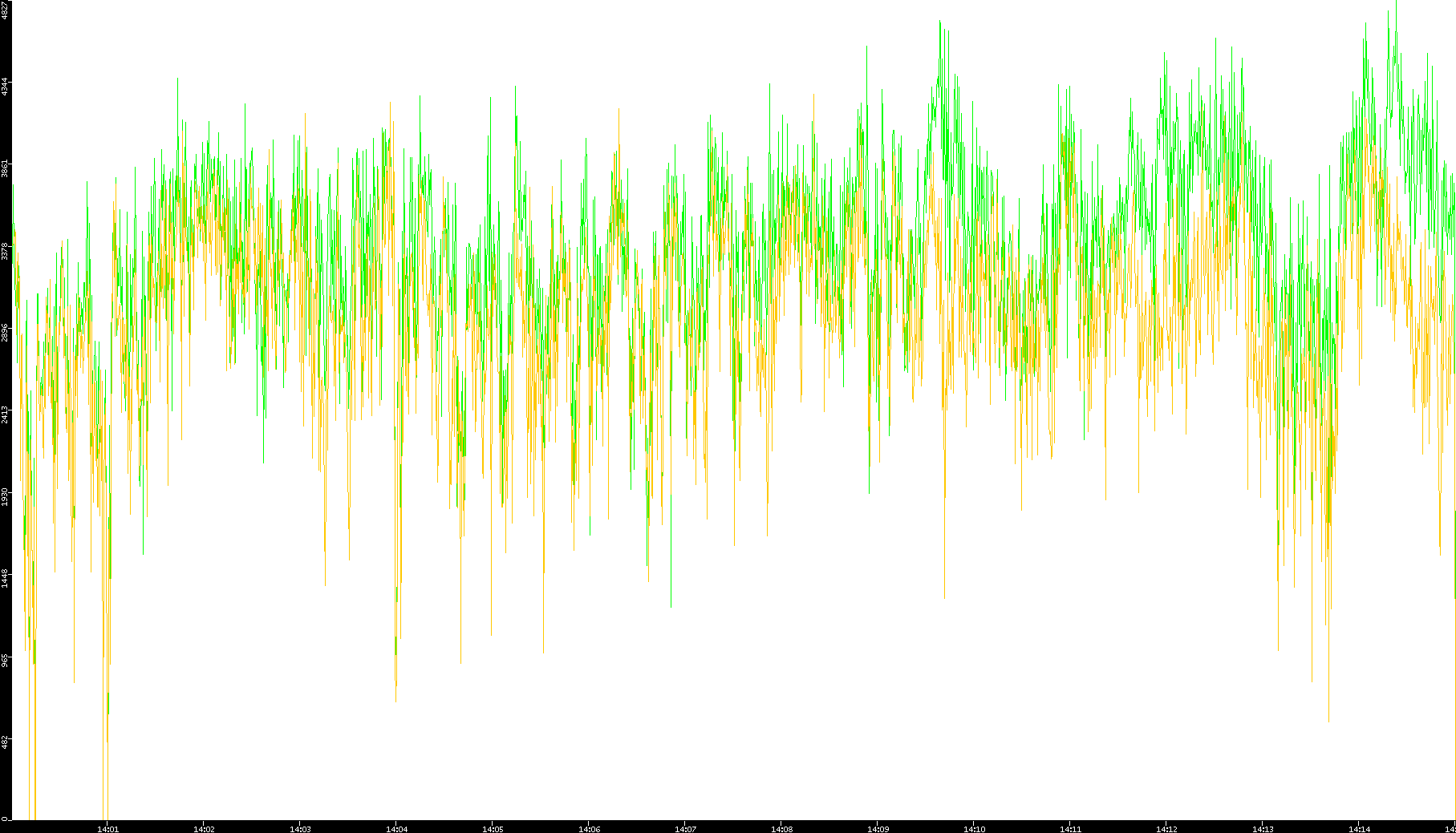
Task: Jump to the 14:04 time label
Action: coord(396,828)
